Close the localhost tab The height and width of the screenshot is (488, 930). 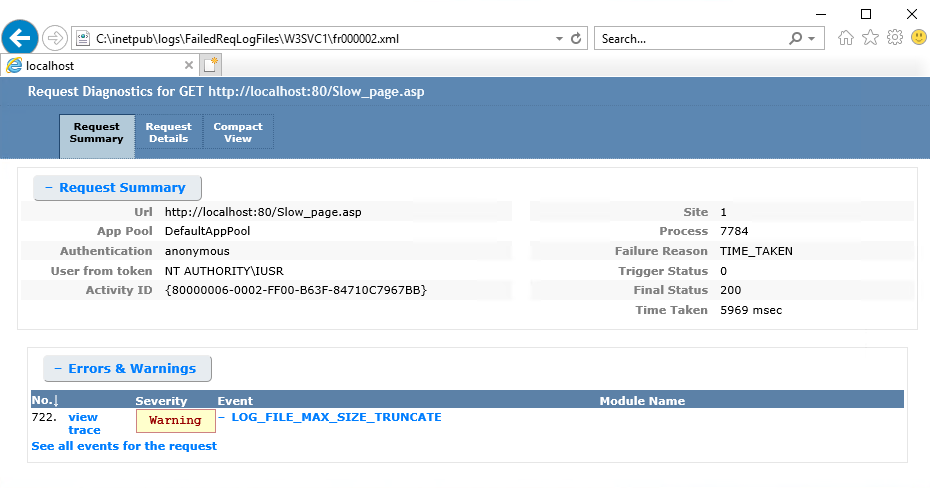point(188,65)
